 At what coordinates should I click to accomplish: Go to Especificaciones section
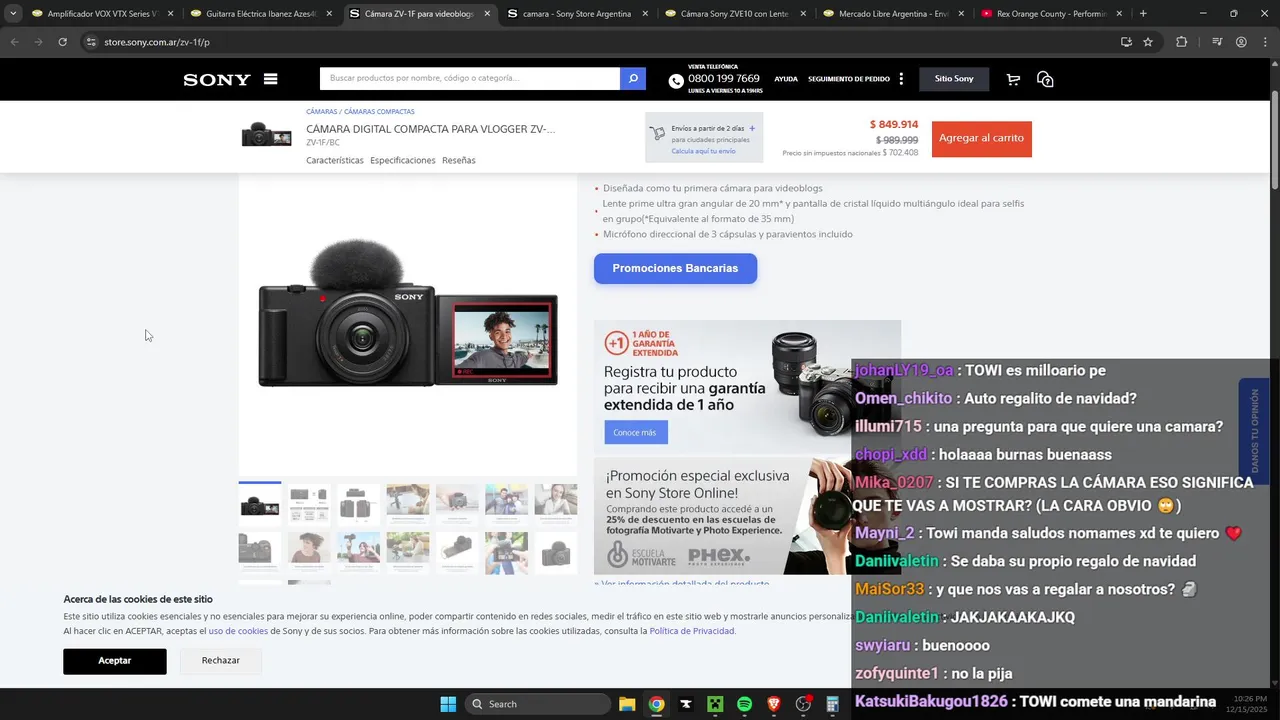click(403, 160)
